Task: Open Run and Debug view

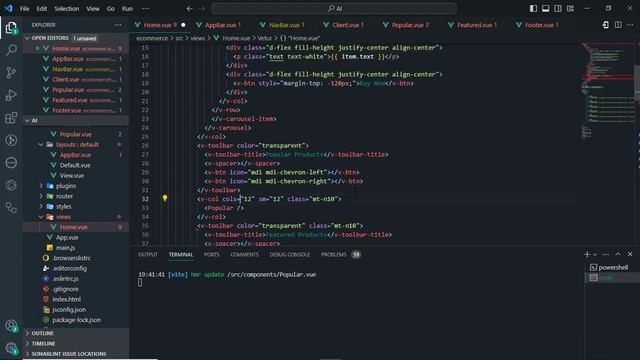Action: (11, 95)
